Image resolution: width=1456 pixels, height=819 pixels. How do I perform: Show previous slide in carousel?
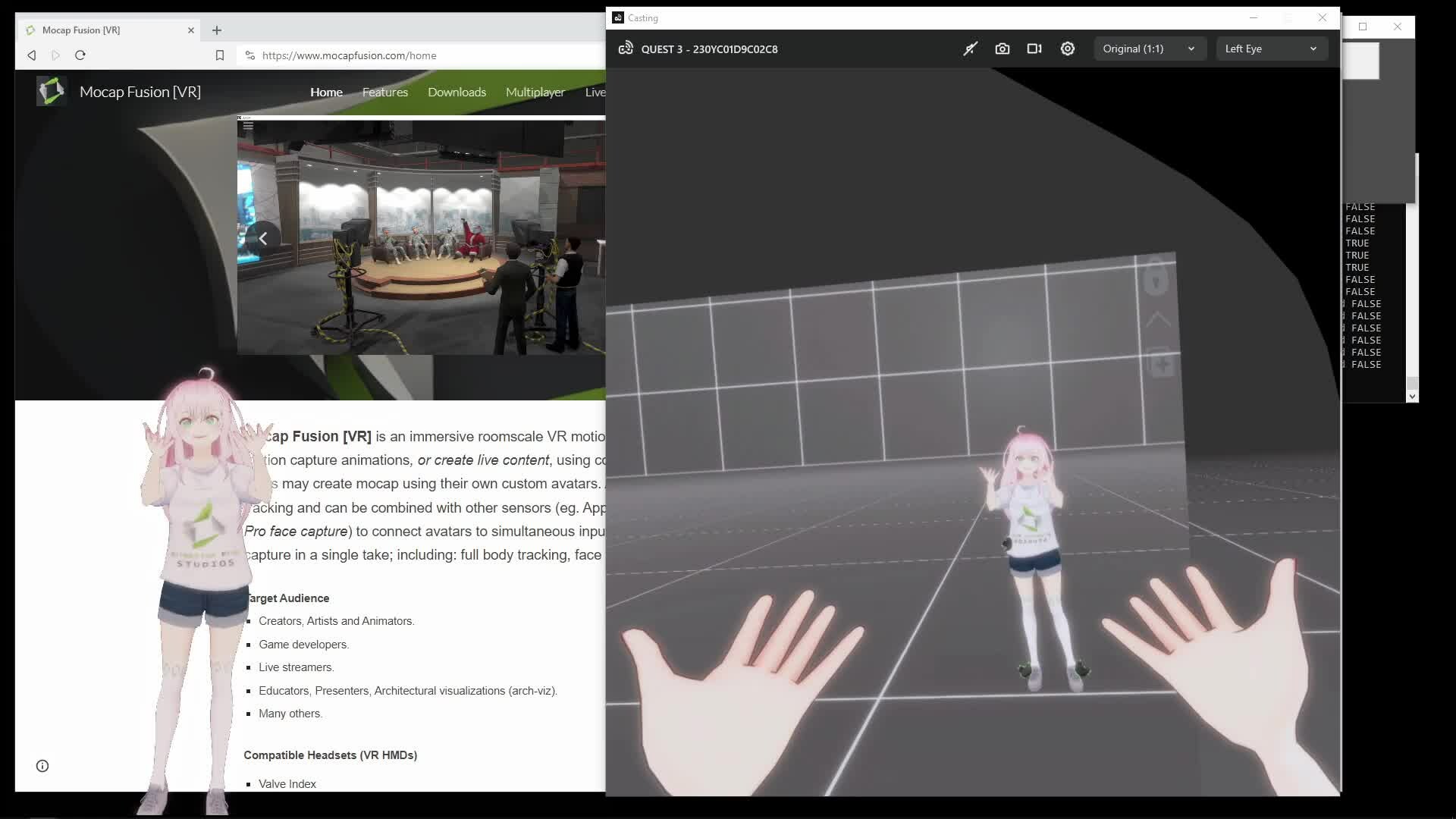click(x=263, y=238)
